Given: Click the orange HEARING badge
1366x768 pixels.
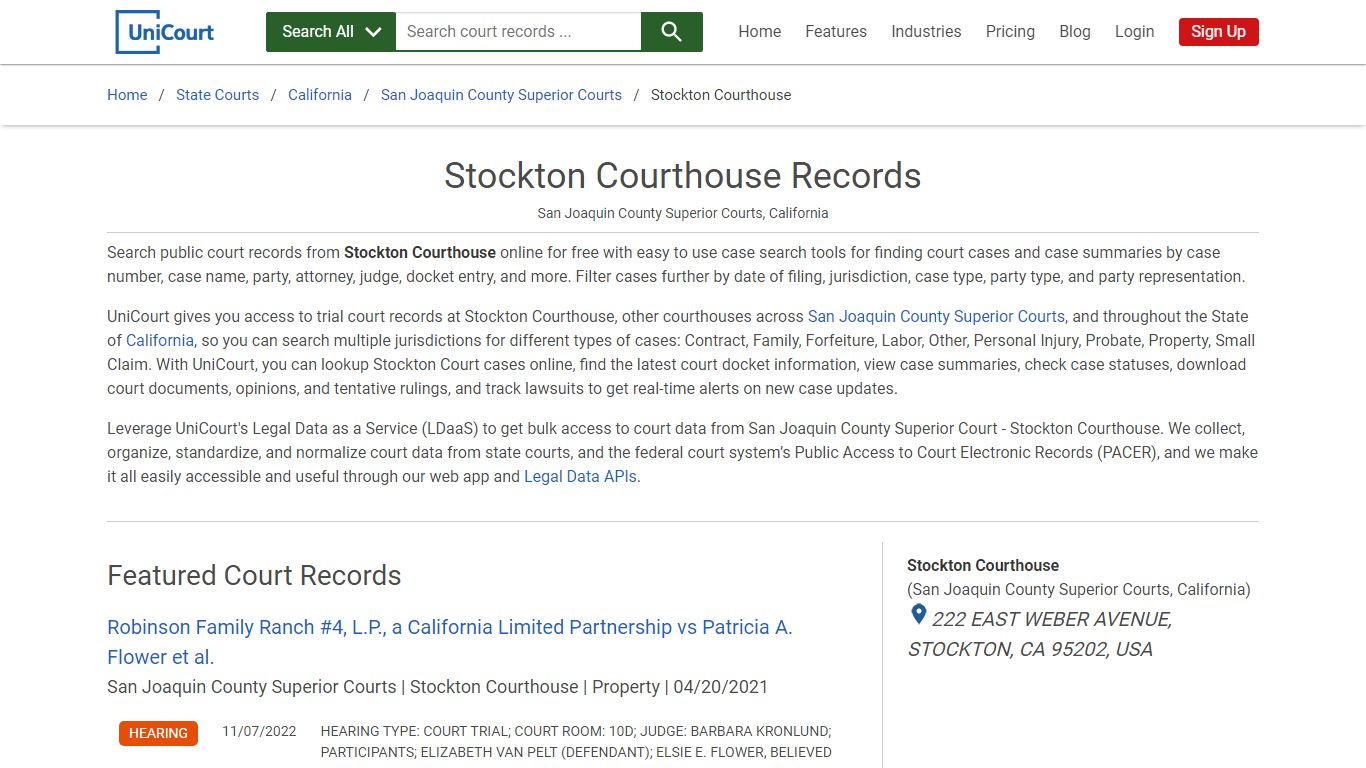Looking at the screenshot, I should [x=158, y=733].
